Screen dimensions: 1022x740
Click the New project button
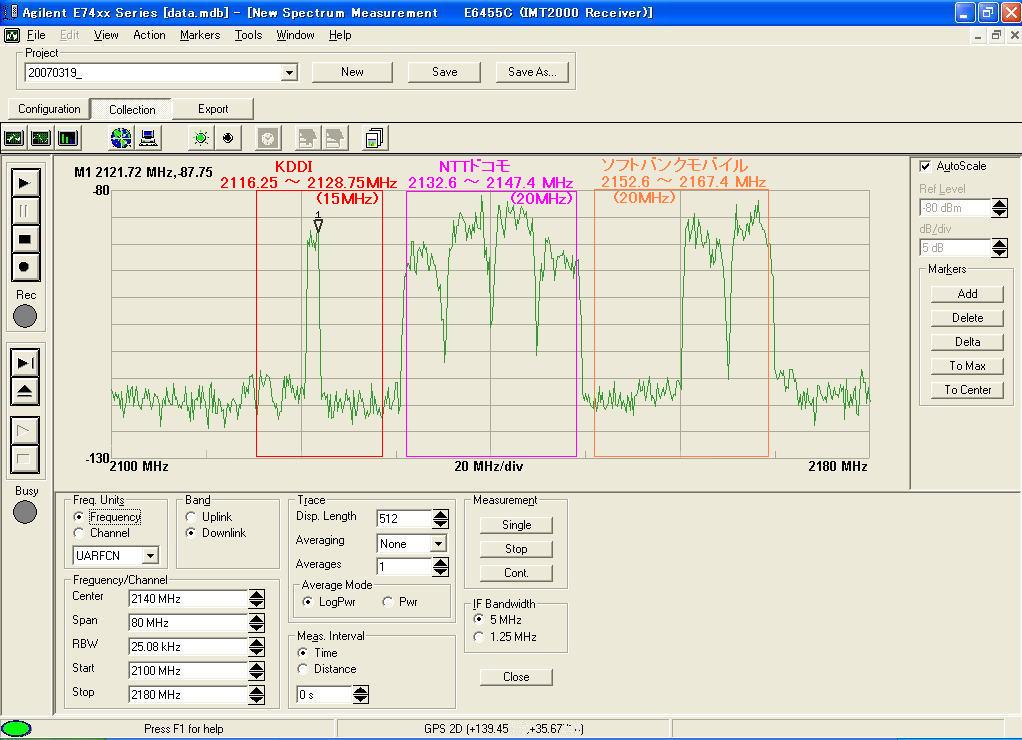click(x=352, y=72)
